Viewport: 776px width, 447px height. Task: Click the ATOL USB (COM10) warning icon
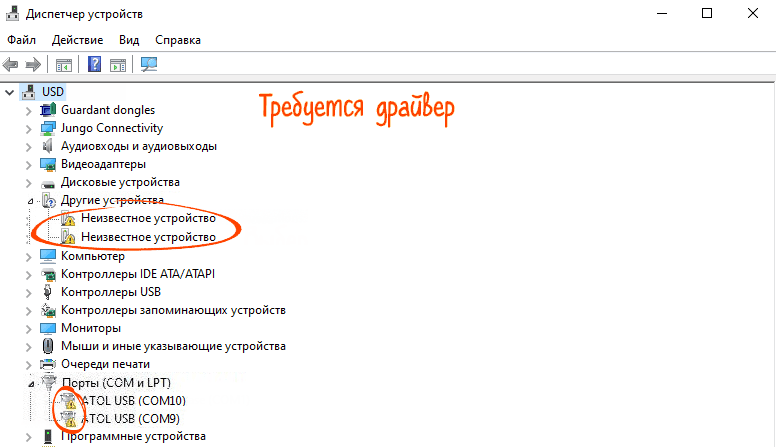(68, 400)
